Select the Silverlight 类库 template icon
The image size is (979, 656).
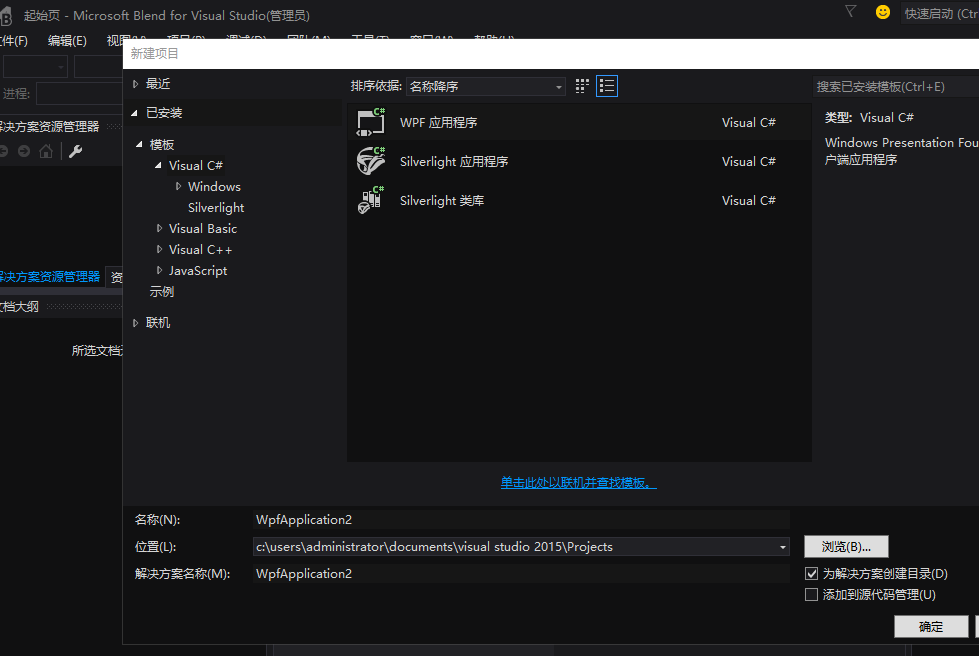point(371,200)
